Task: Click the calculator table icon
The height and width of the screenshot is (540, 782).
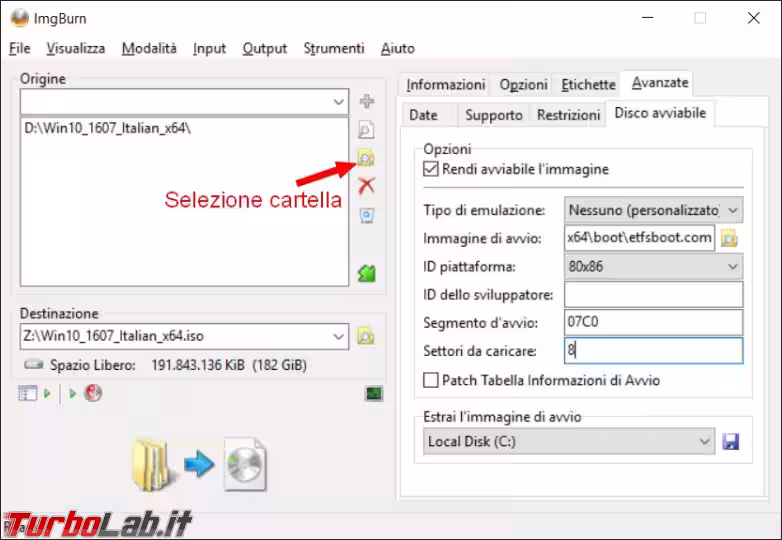Action: click(x=27, y=393)
